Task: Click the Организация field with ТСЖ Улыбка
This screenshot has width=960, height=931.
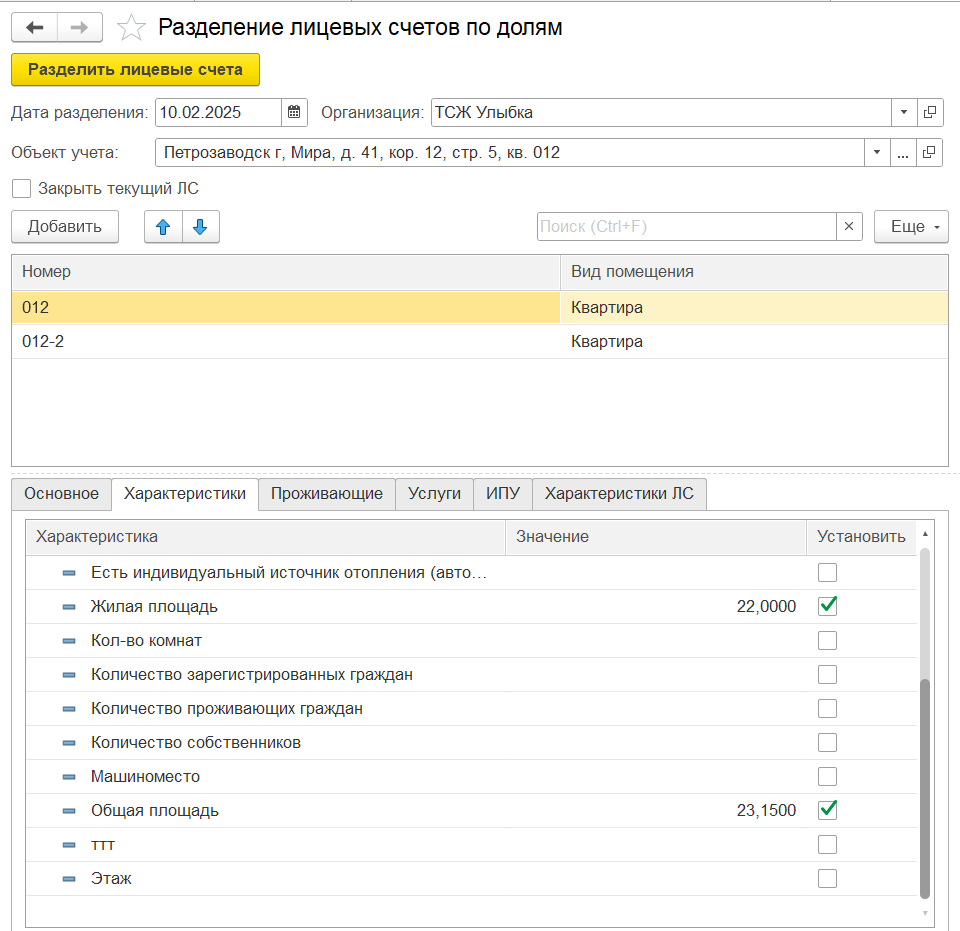Action: click(x=661, y=113)
